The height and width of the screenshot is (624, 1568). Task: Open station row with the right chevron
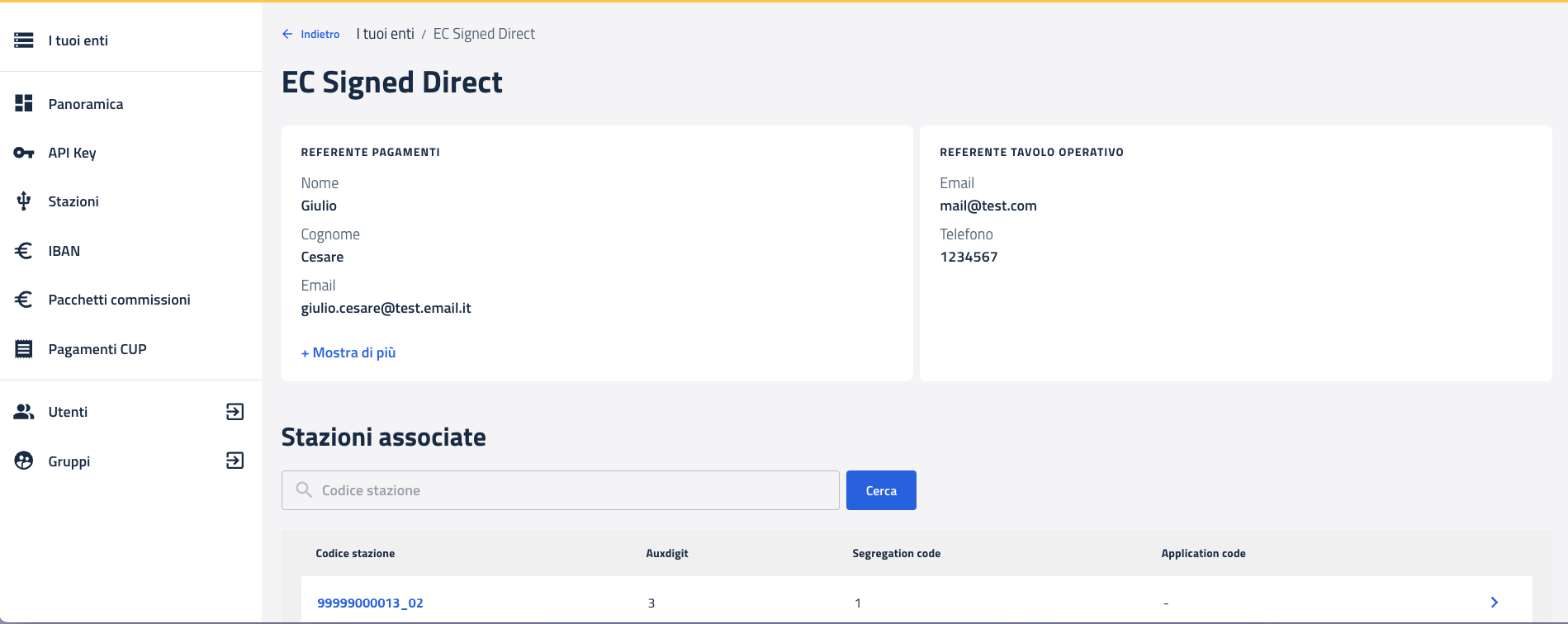[1494, 603]
